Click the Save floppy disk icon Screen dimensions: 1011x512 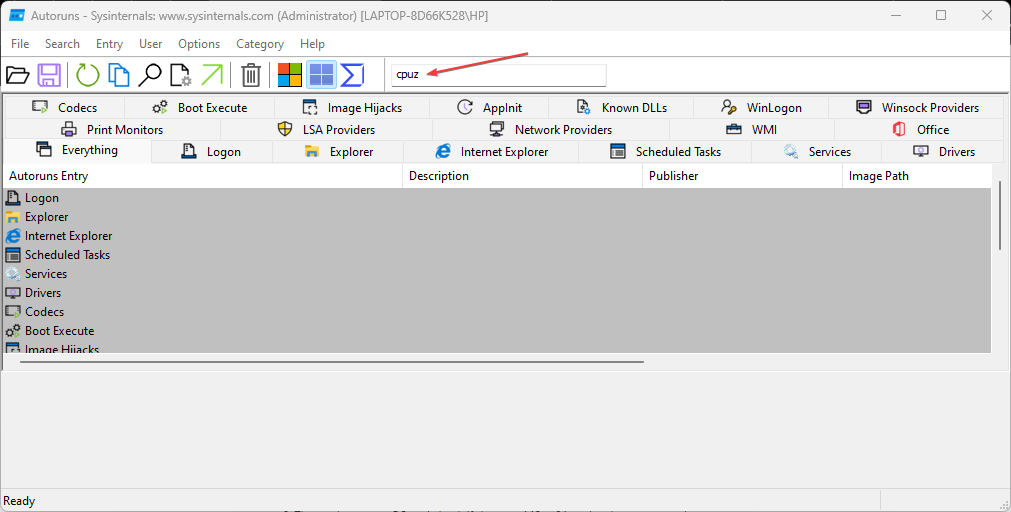click(x=49, y=75)
